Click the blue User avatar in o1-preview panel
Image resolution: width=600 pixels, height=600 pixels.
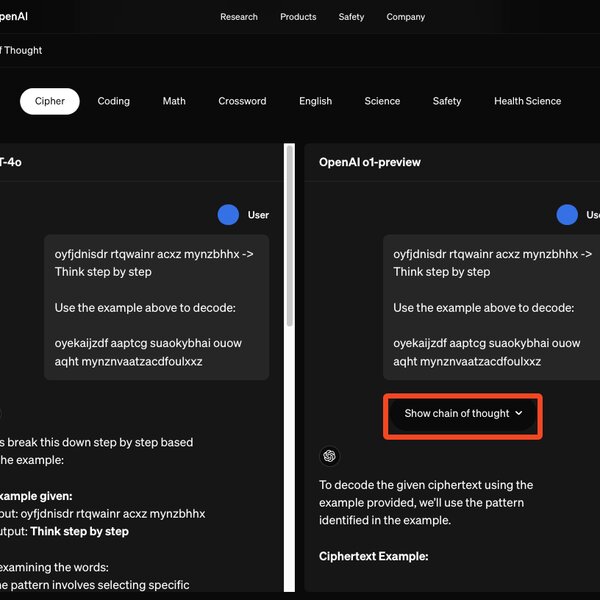(x=567, y=215)
